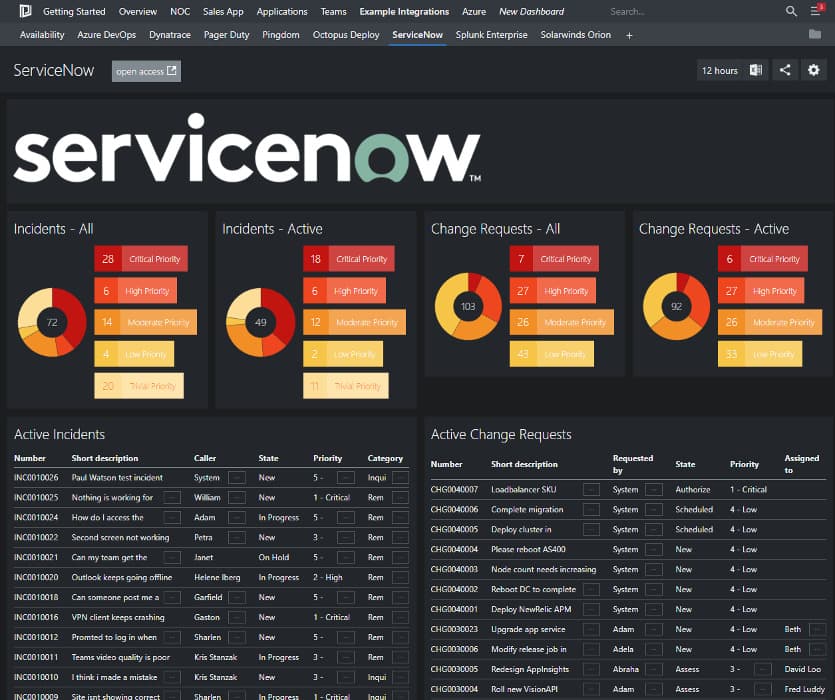Open the 12 hours time range selector

(720, 70)
